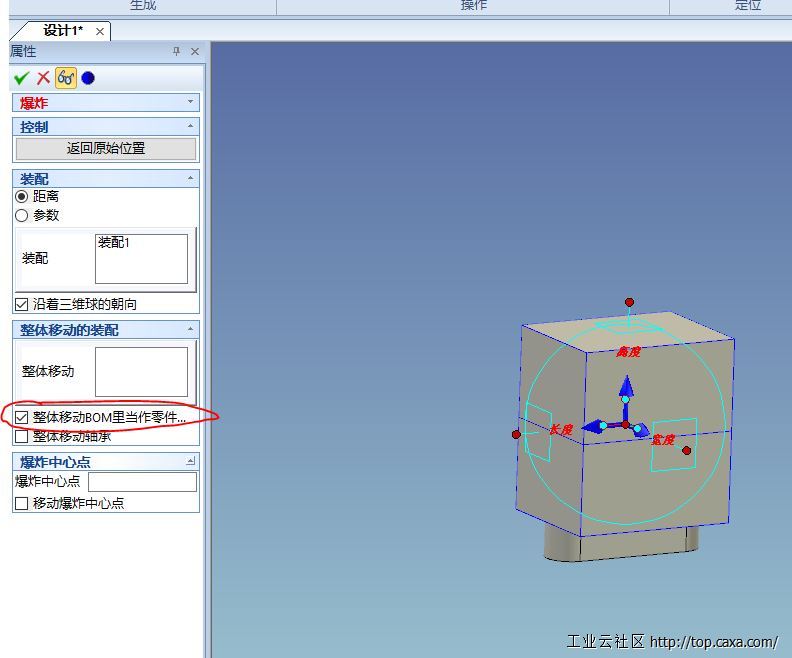This screenshot has width=792, height=658.
Task: Toggle 沿着三维球的朝向 checkbox
Action: [x=22, y=304]
